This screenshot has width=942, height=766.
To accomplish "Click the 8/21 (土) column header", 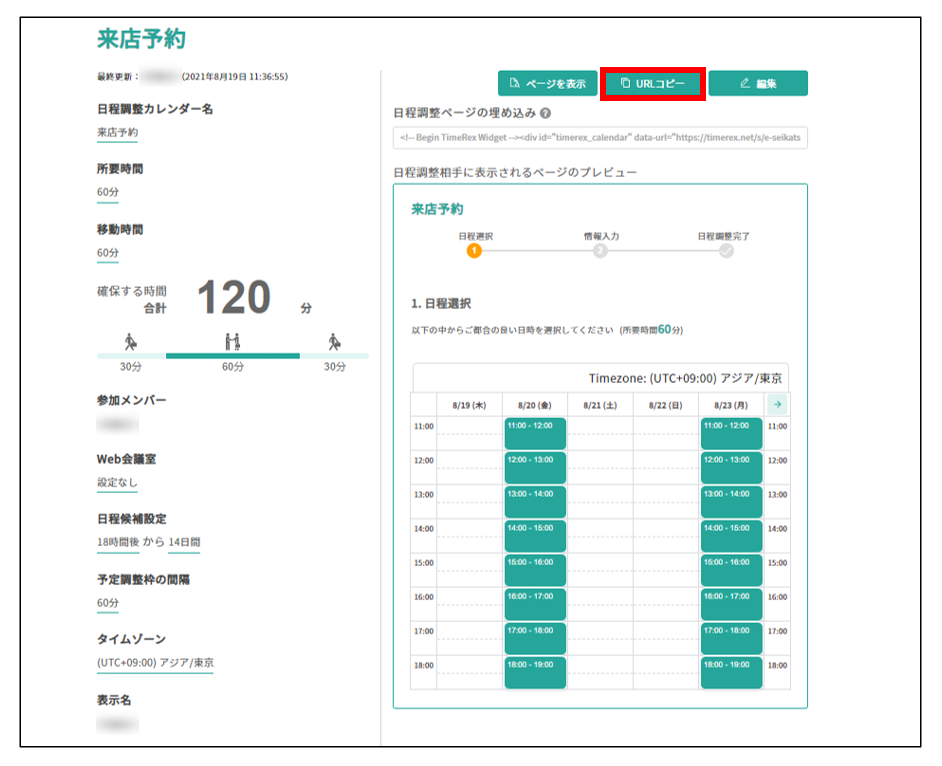I will 600,405.
